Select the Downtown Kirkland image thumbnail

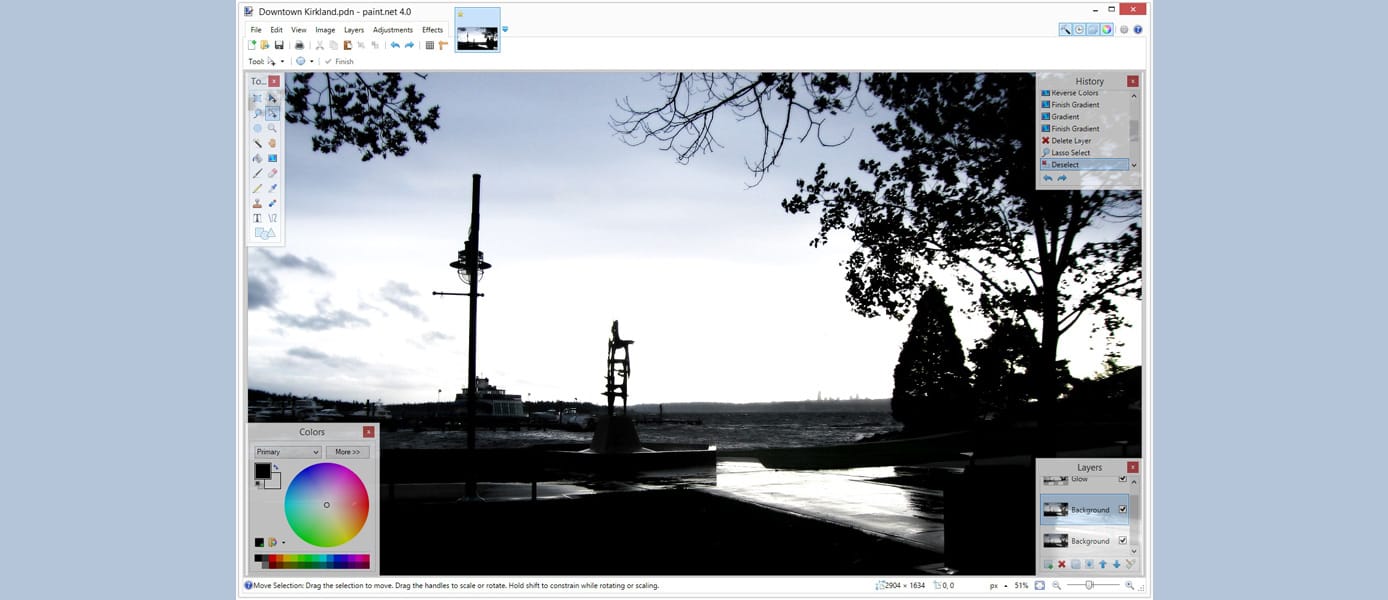477,30
